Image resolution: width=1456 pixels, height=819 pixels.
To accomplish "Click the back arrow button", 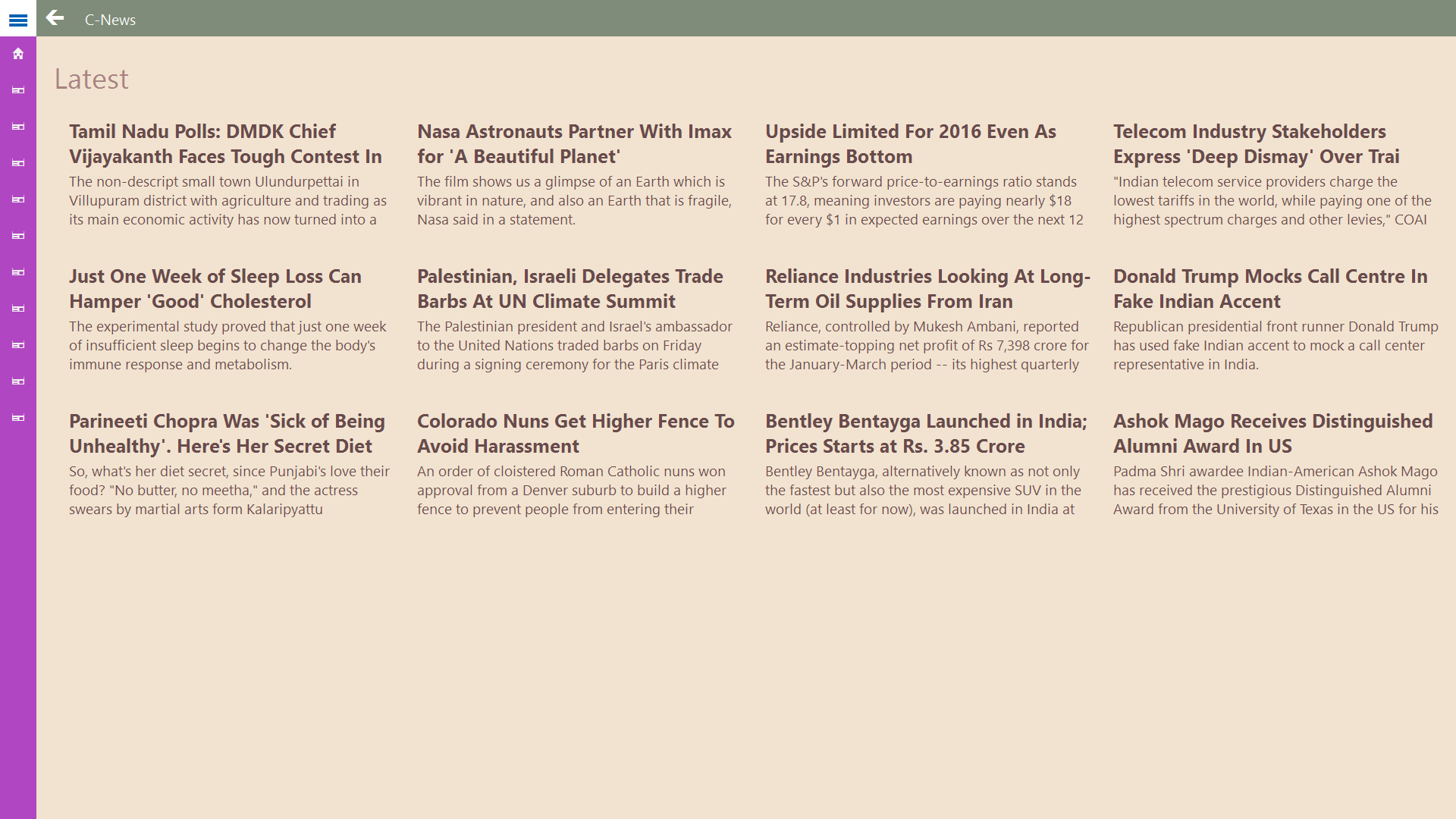I will click(55, 18).
